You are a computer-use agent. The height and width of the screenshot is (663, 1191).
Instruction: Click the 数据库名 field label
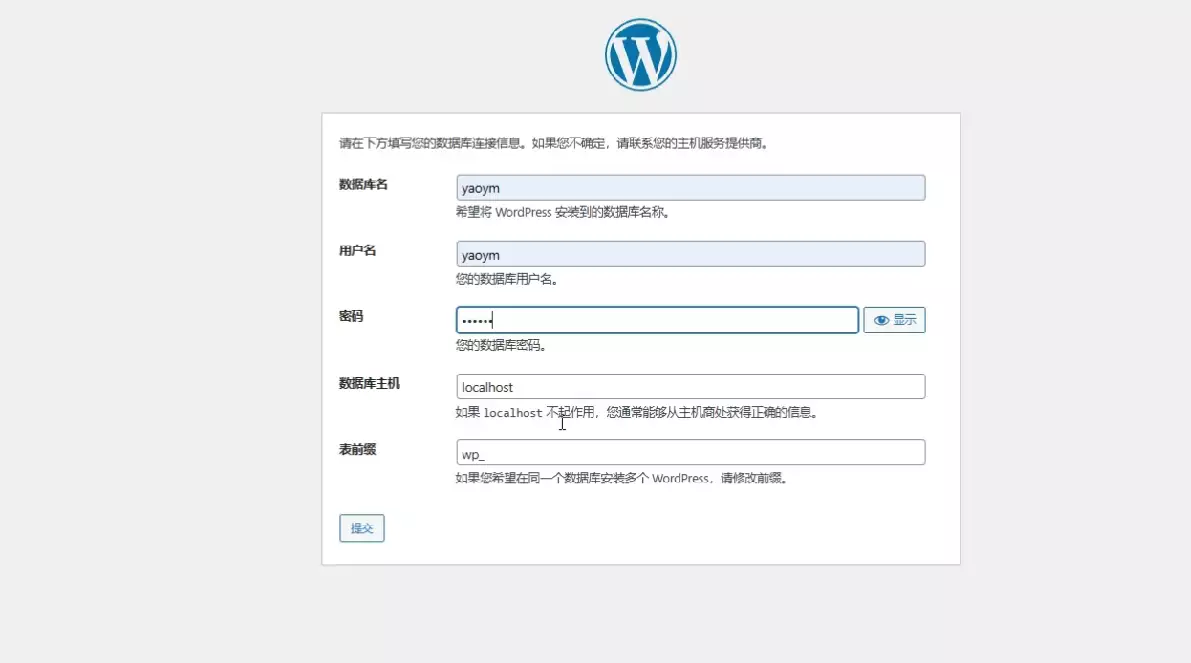tap(363, 184)
